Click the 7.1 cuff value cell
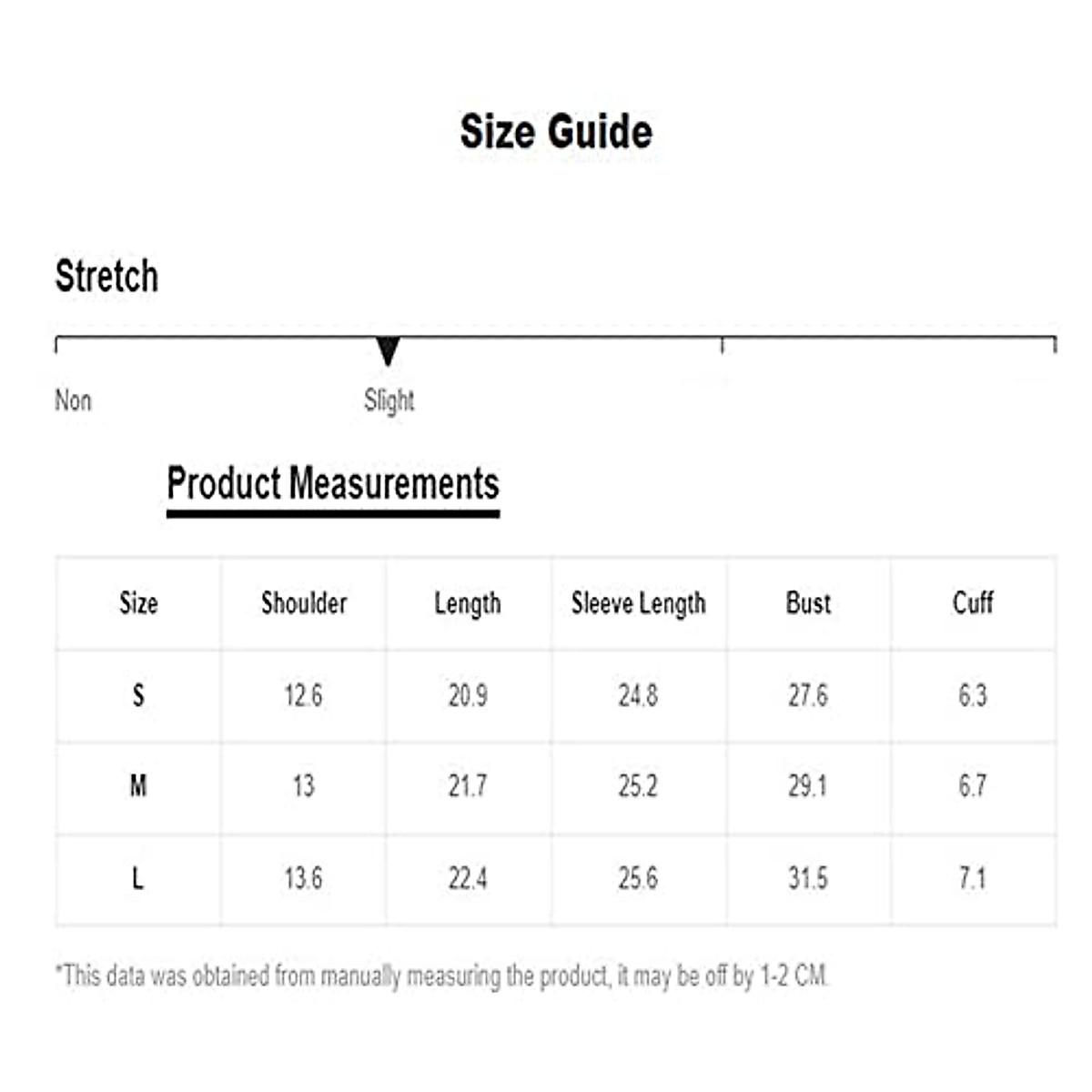The width and height of the screenshot is (1092, 1092). click(973, 879)
